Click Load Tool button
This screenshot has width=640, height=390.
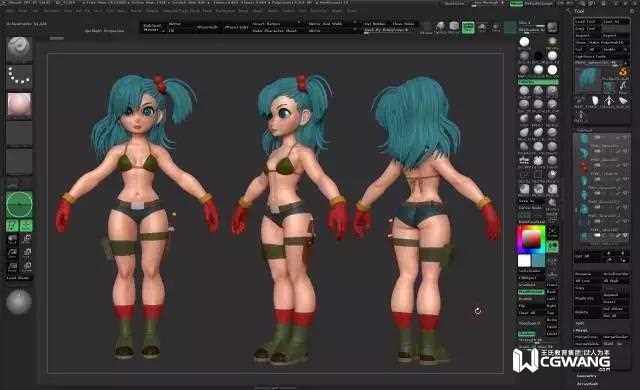(x=587, y=22)
